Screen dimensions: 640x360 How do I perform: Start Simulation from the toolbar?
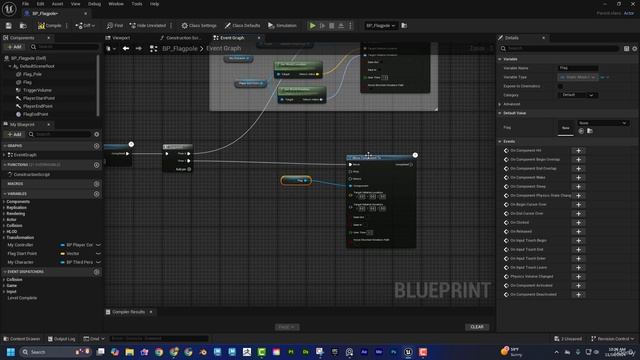282,25
